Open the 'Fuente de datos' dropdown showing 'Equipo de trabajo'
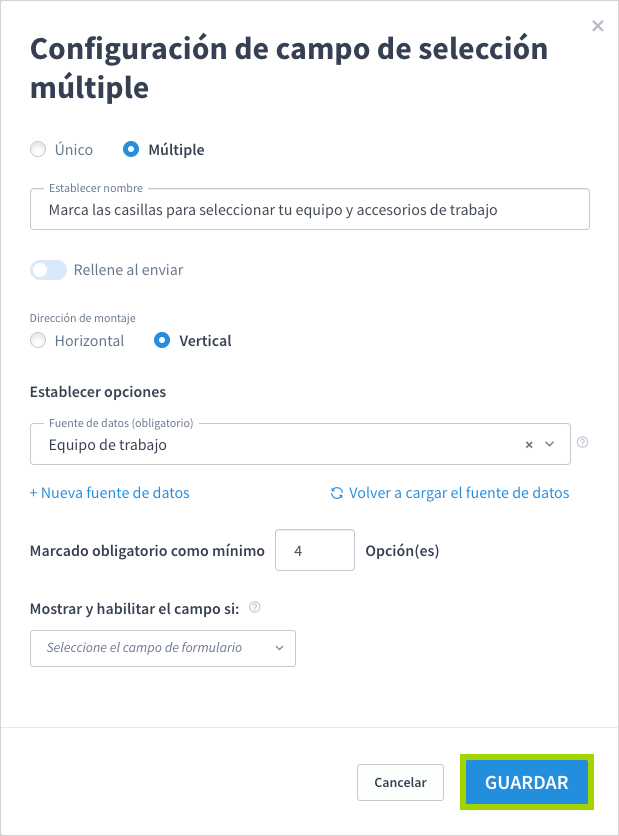The width and height of the screenshot is (619, 836). pos(280,445)
